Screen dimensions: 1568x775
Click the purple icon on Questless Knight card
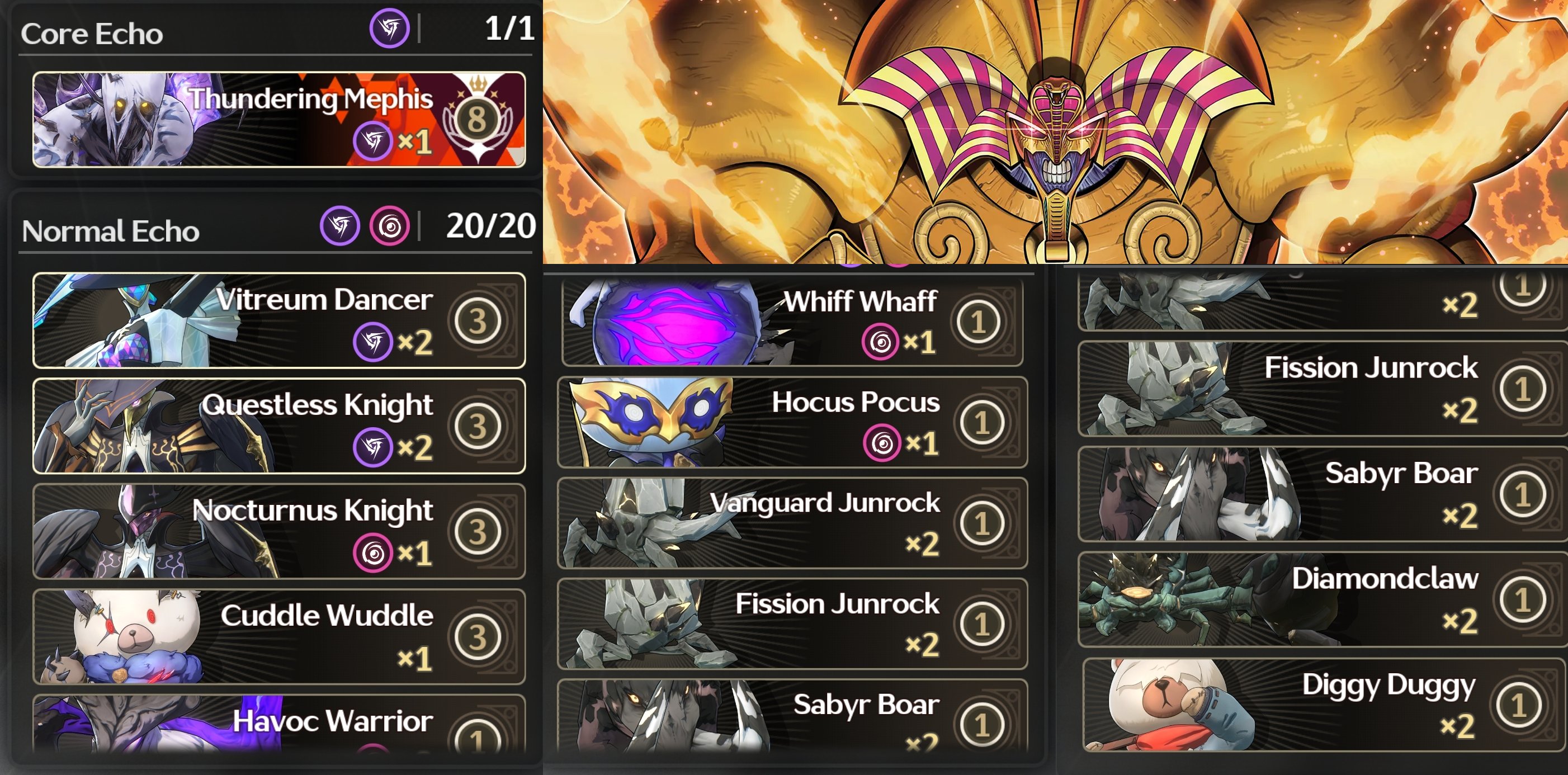pyautogui.click(x=372, y=447)
